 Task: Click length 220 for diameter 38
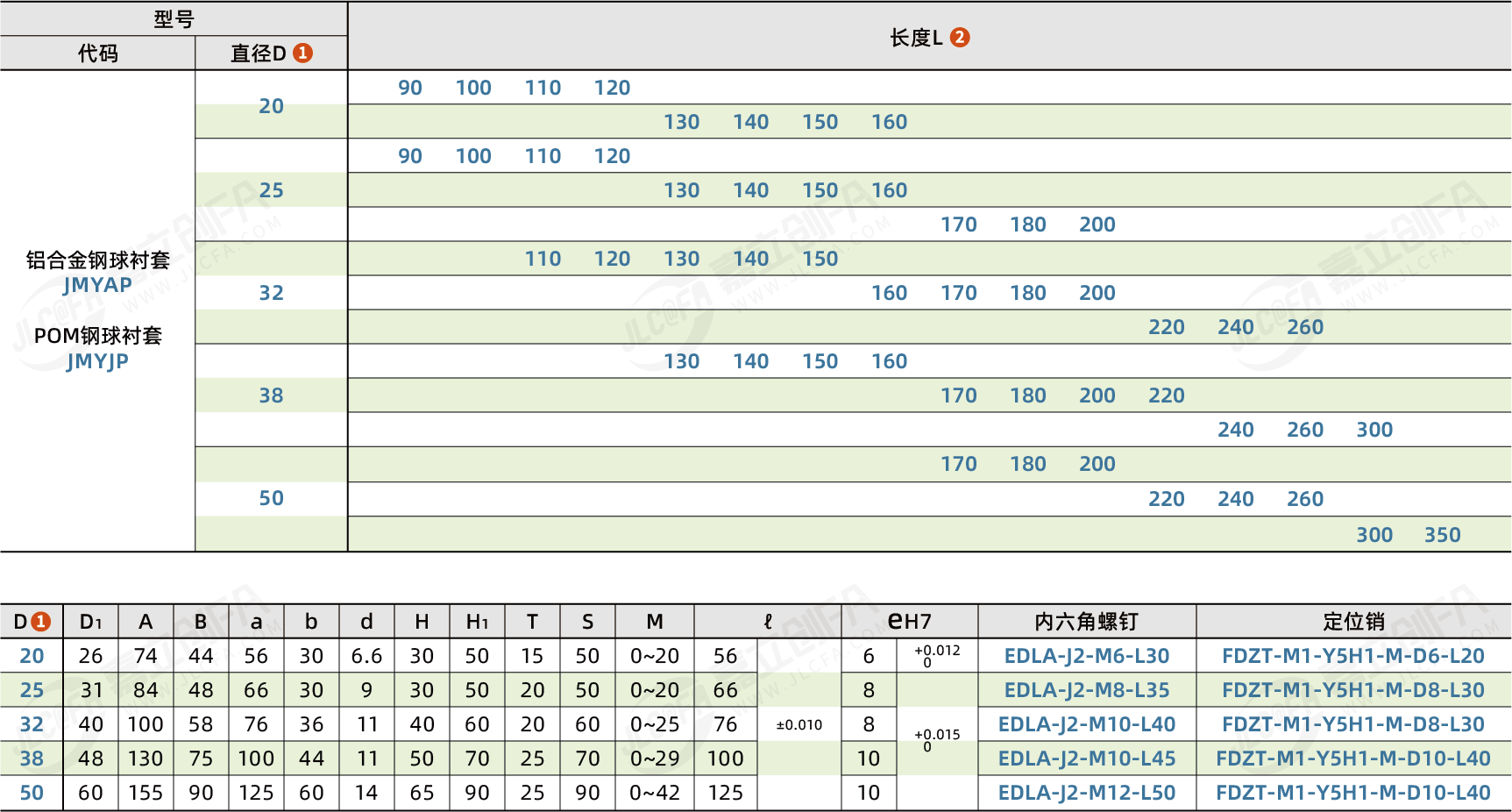[x=1168, y=395]
